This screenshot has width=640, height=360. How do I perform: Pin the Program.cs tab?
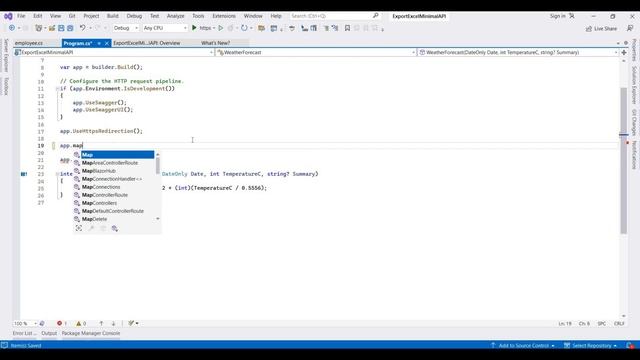99,43
